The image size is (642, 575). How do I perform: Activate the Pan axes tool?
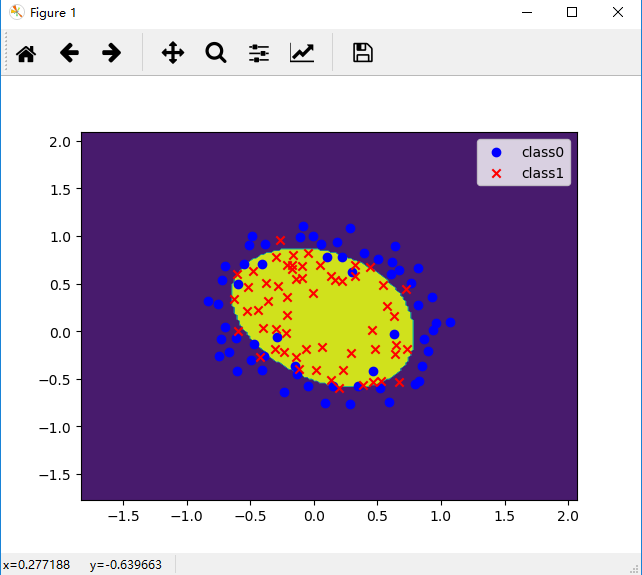[x=173, y=53]
